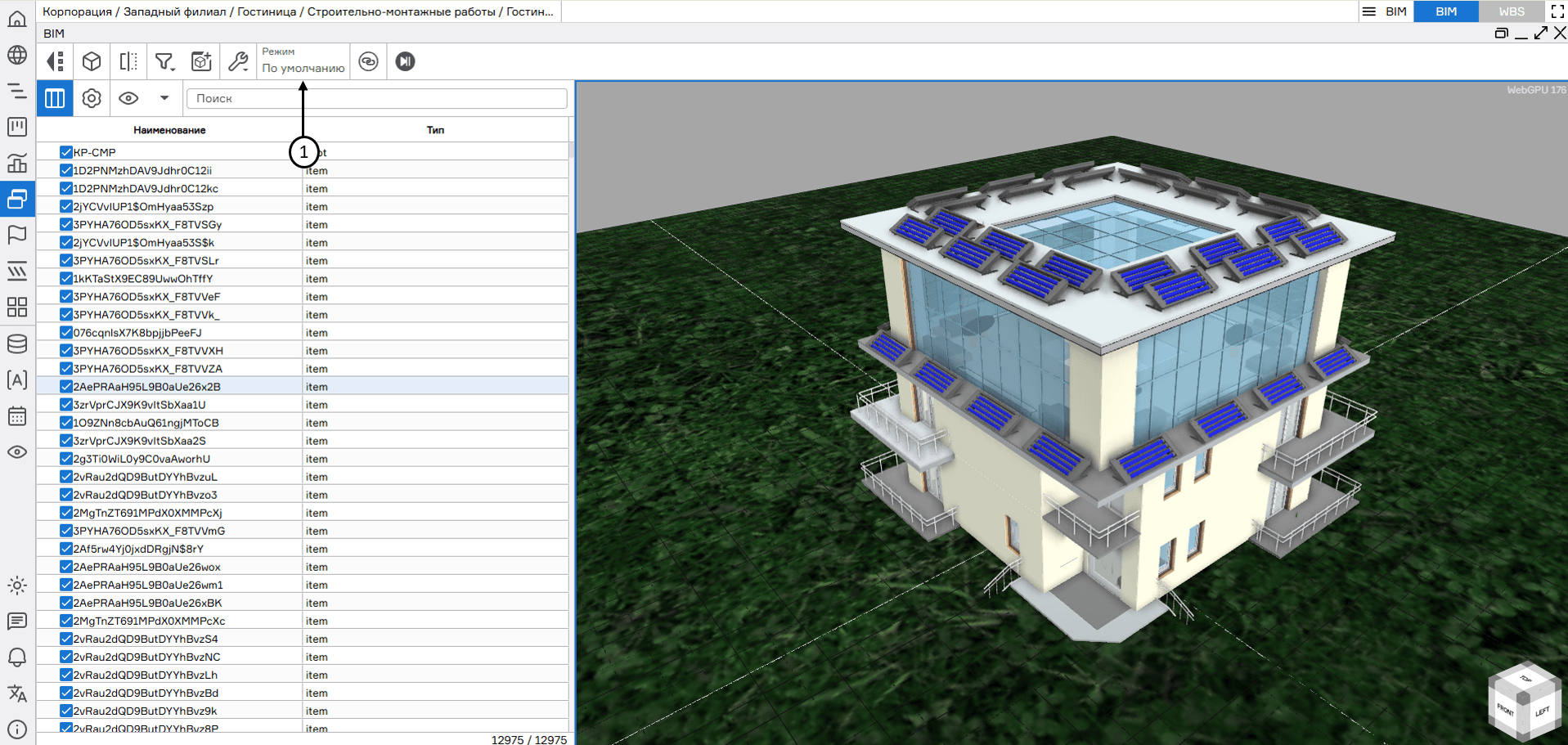Screen dimensions: 1568x745
Task: Click the skip-forward playback icon
Action: (405, 61)
